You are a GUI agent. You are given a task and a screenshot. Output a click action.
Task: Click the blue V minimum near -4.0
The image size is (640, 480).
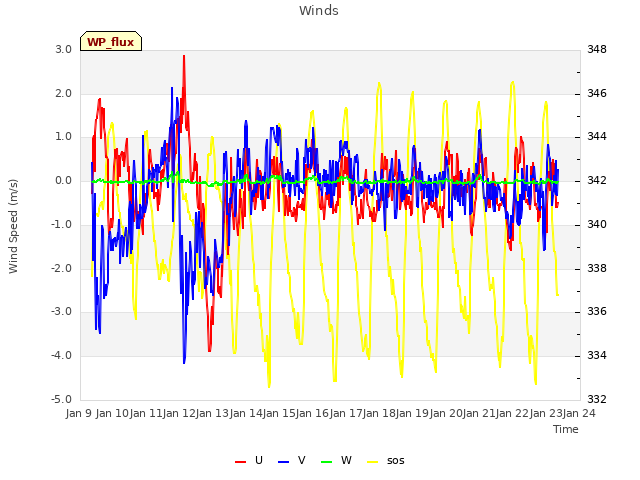click(x=184, y=362)
